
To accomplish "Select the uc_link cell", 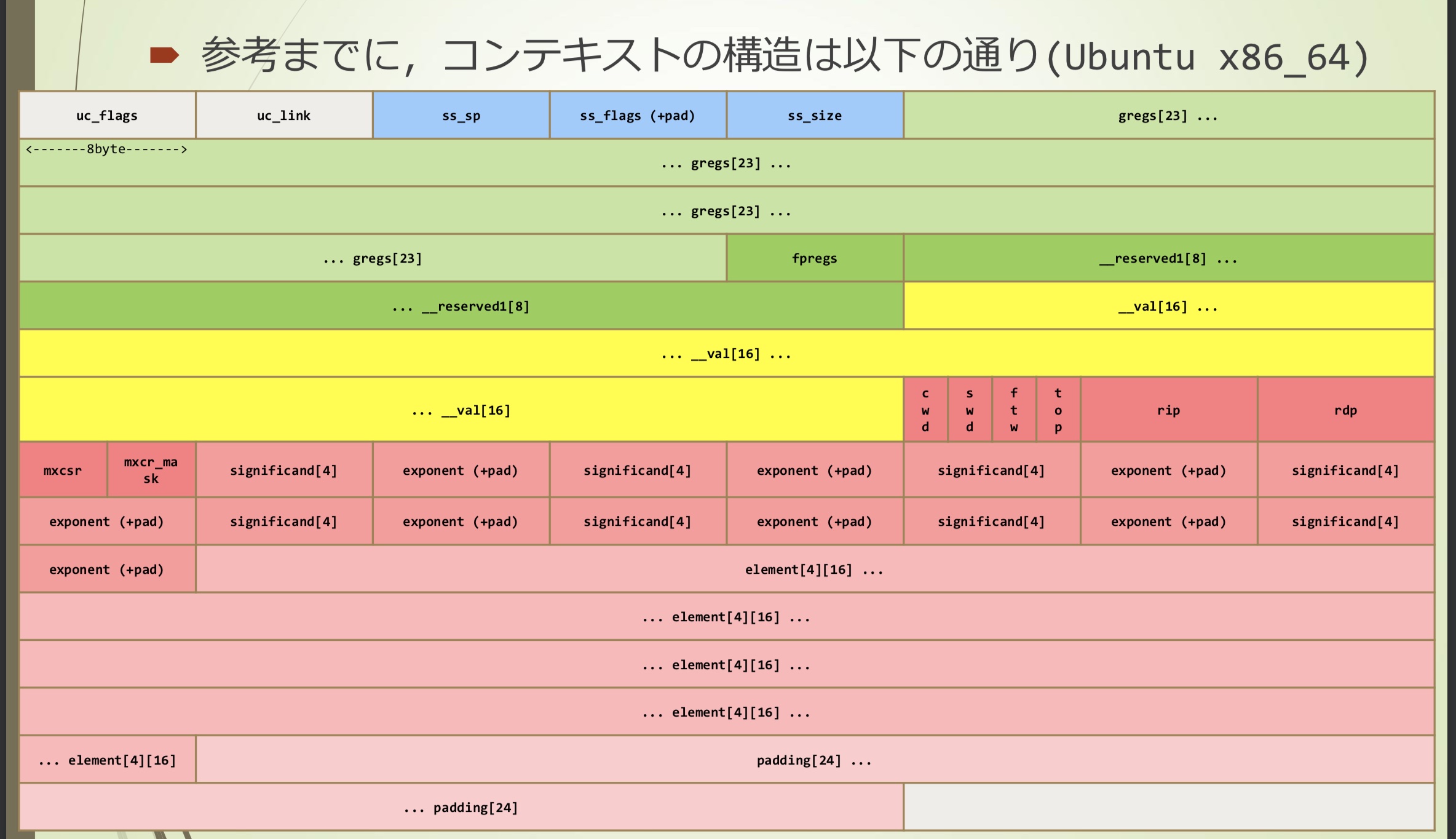I will click(x=283, y=116).
